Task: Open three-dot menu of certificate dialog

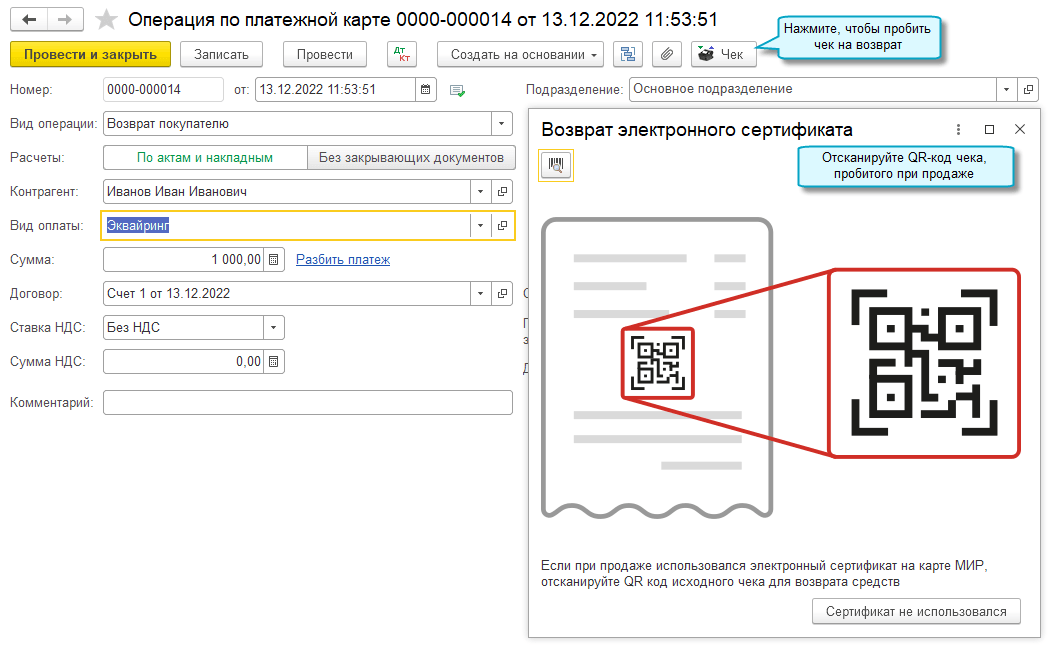Action: (958, 129)
